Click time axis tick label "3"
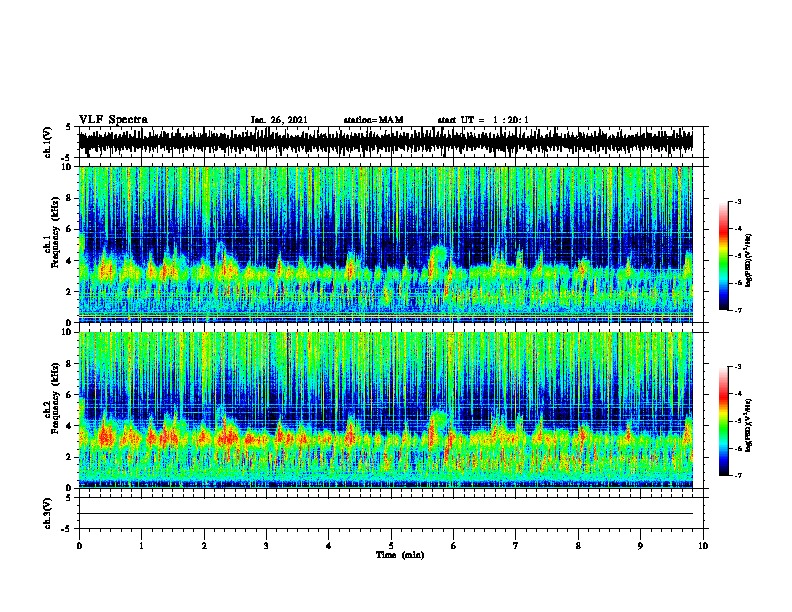 click(x=266, y=546)
